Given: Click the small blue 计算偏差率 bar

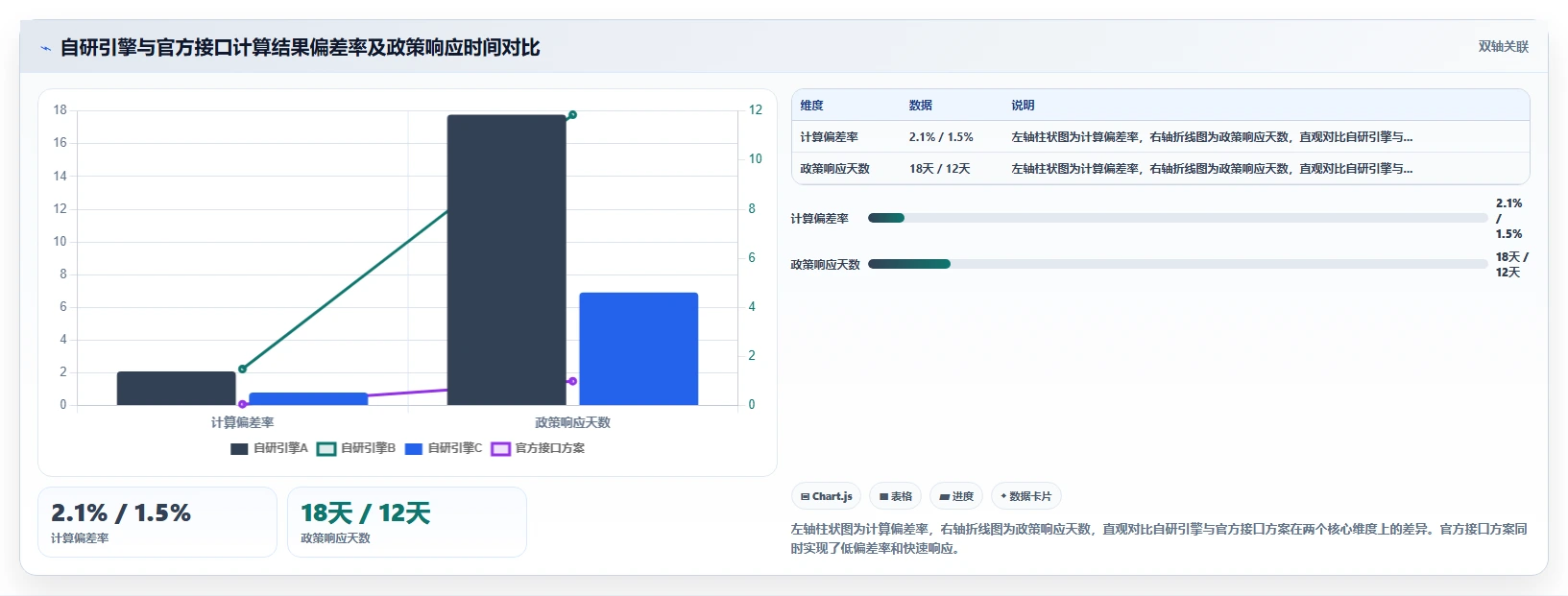Looking at the screenshot, I should pos(308,398).
